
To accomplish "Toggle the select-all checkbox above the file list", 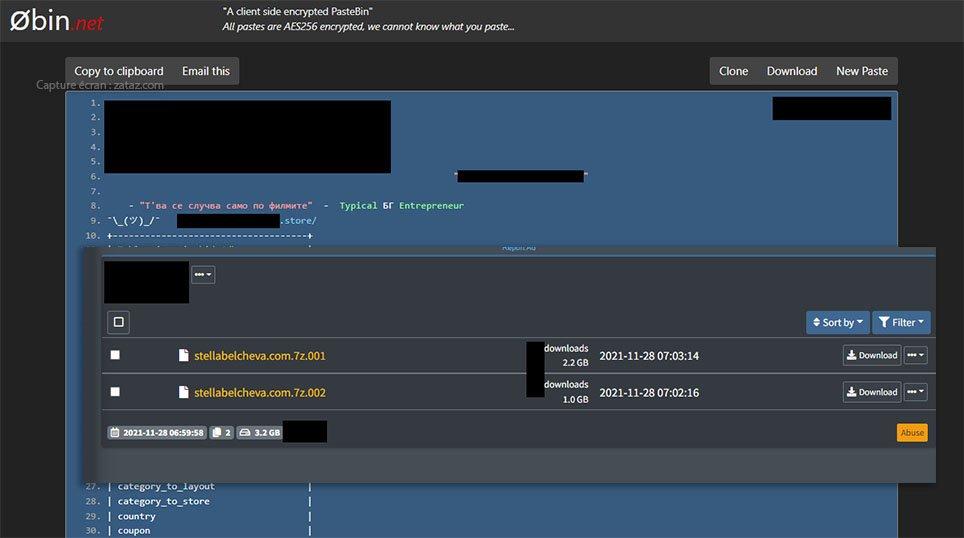I will tap(119, 322).
